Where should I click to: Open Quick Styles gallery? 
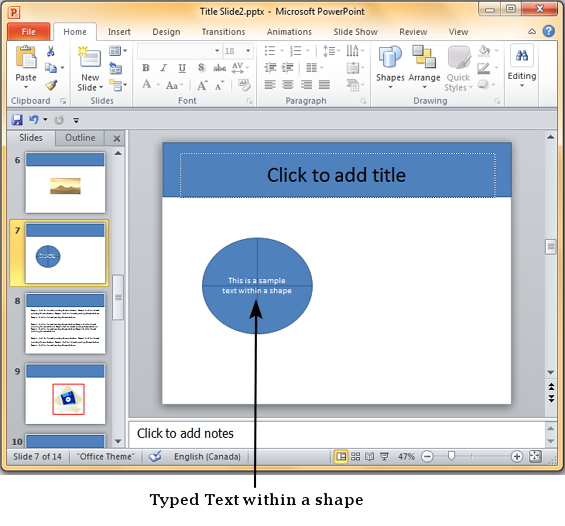point(458,68)
